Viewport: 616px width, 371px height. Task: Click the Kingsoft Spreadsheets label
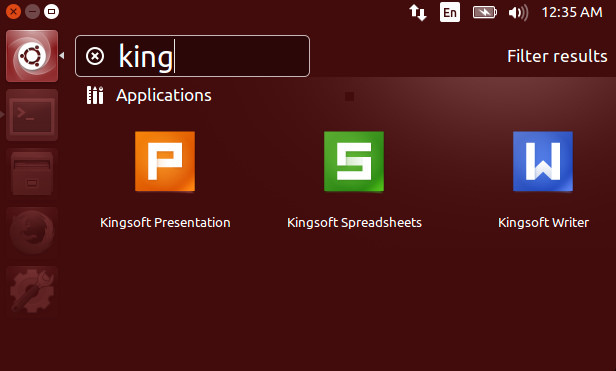(354, 222)
